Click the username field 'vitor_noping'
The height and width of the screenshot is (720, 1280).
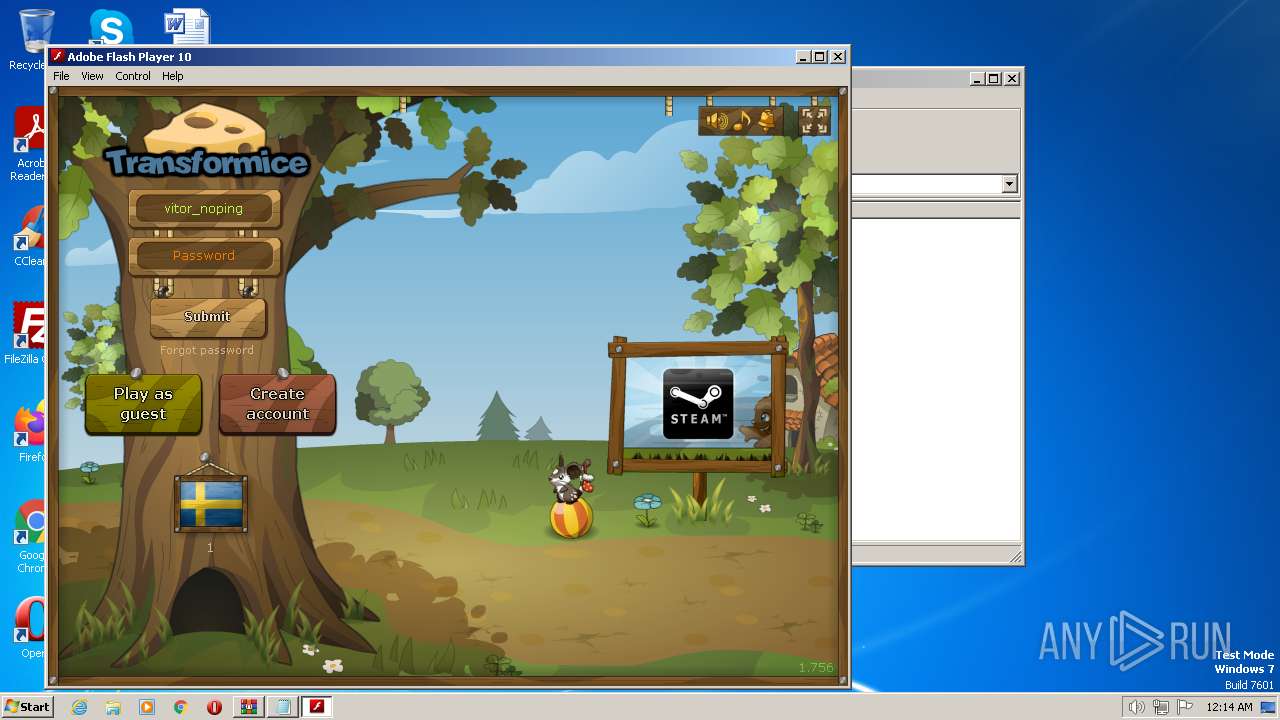[x=204, y=208]
